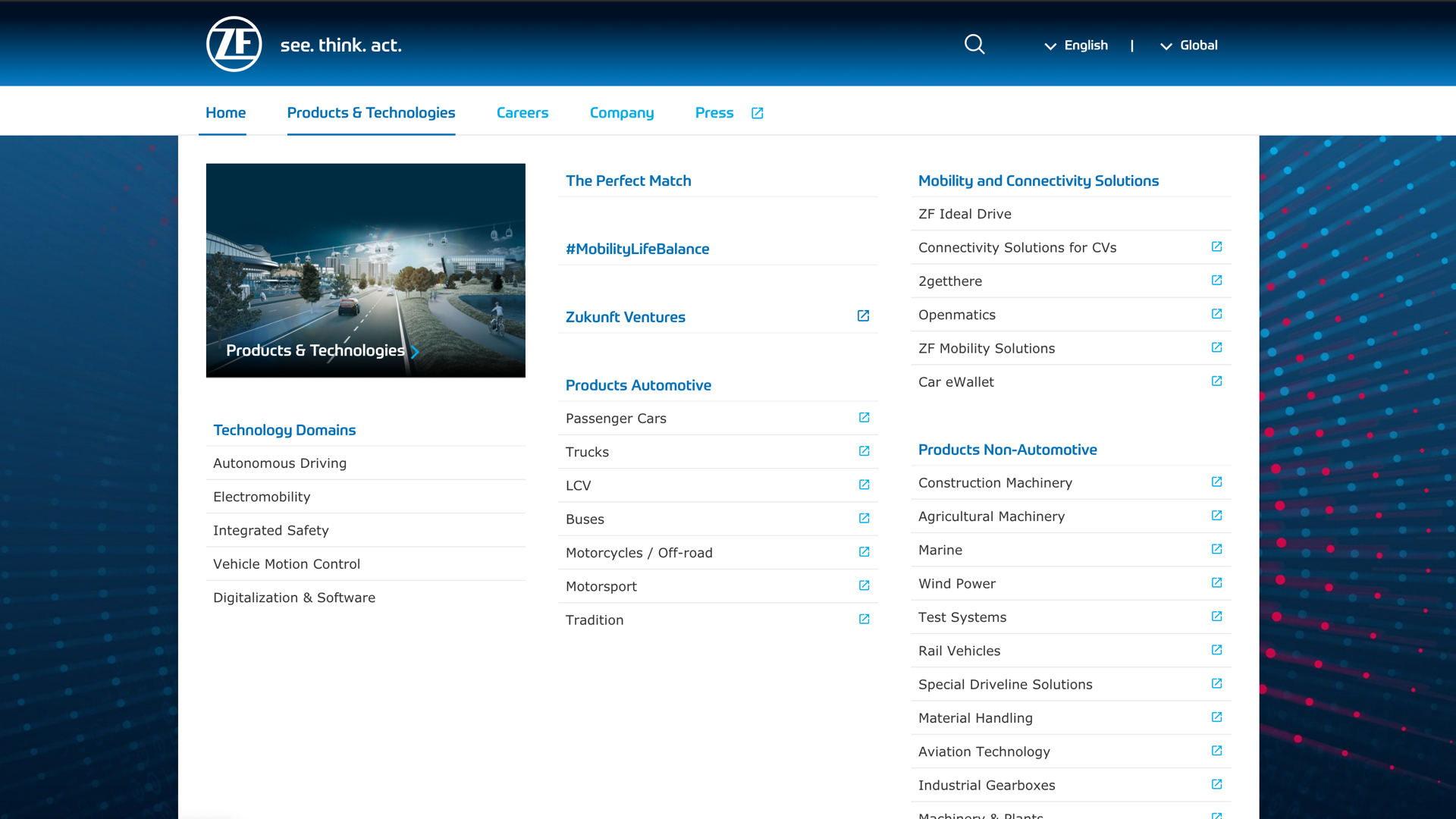
Task: Click external link icon for Motorsport
Action: coord(864,585)
